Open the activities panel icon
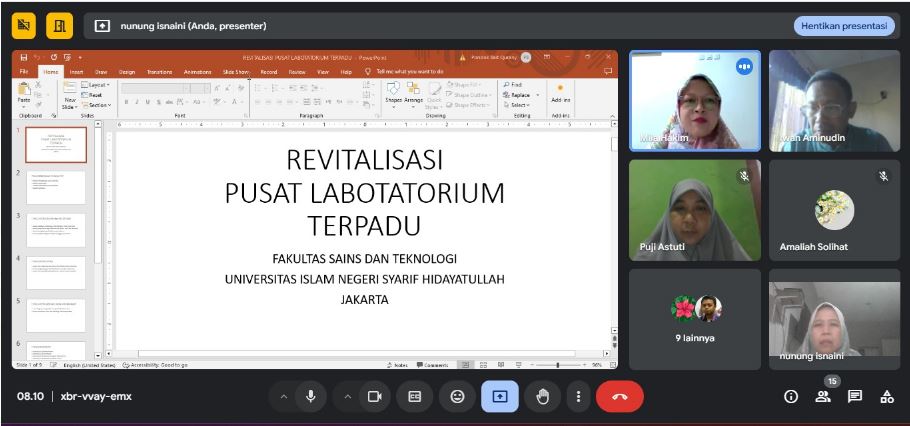The width and height of the screenshot is (910, 426). click(x=887, y=396)
